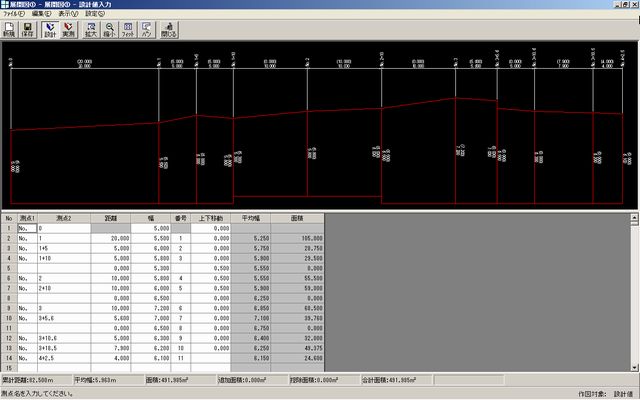Click the 測点2 column header

pyautogui.click(x=64, y=218)
